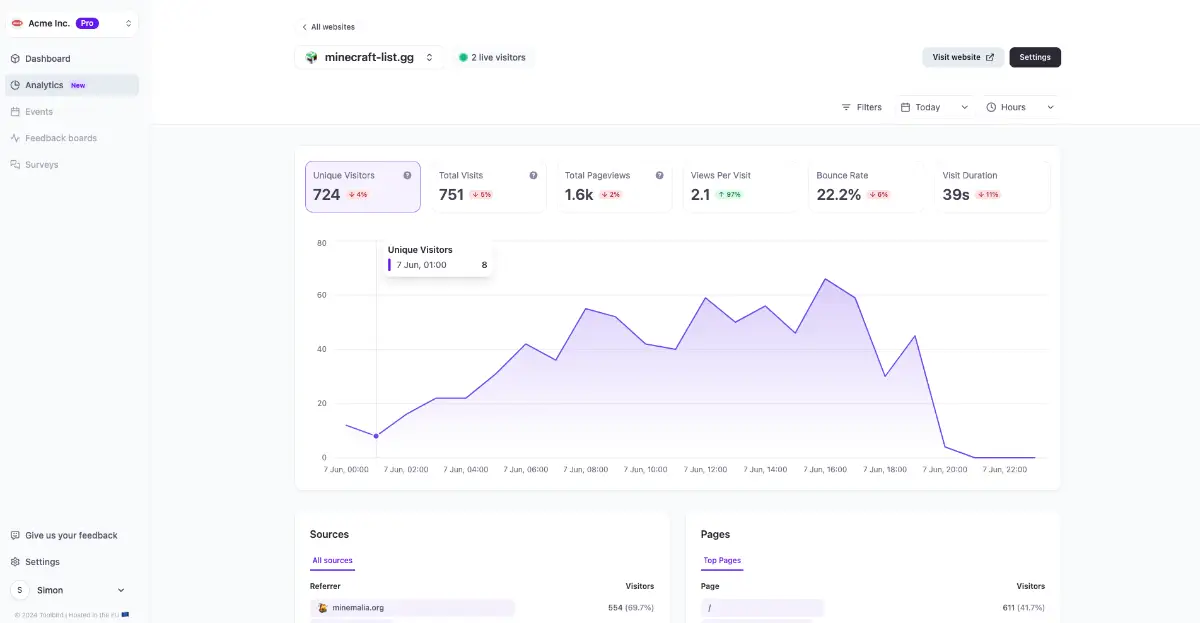1200x623 pixels.
Task: Expand the Hours interval dropdown
Action: click(x=1020, y=107)
